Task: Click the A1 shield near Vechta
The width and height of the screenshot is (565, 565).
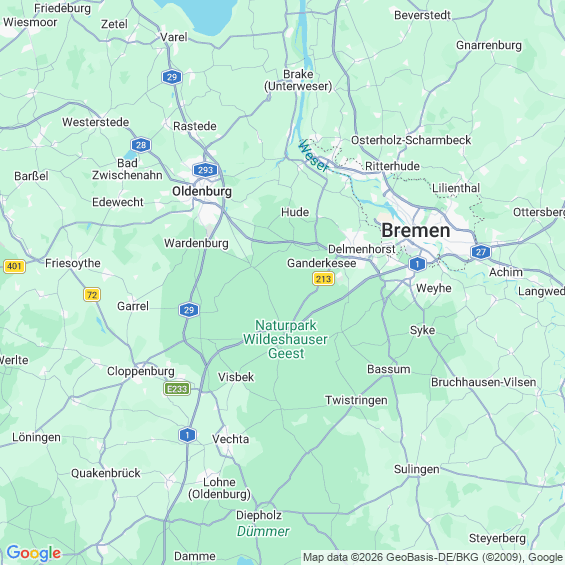Action: (187, 435)
